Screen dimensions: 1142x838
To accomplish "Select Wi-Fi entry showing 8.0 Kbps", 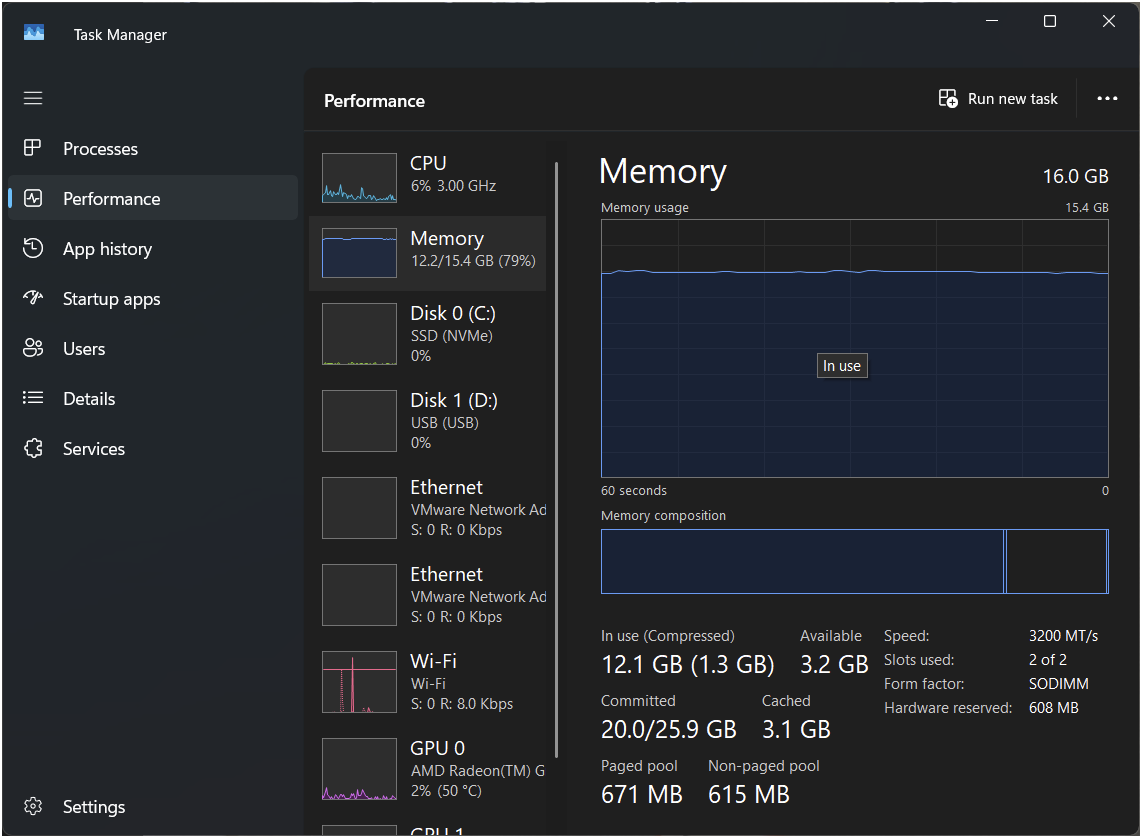I will point(428,682).
